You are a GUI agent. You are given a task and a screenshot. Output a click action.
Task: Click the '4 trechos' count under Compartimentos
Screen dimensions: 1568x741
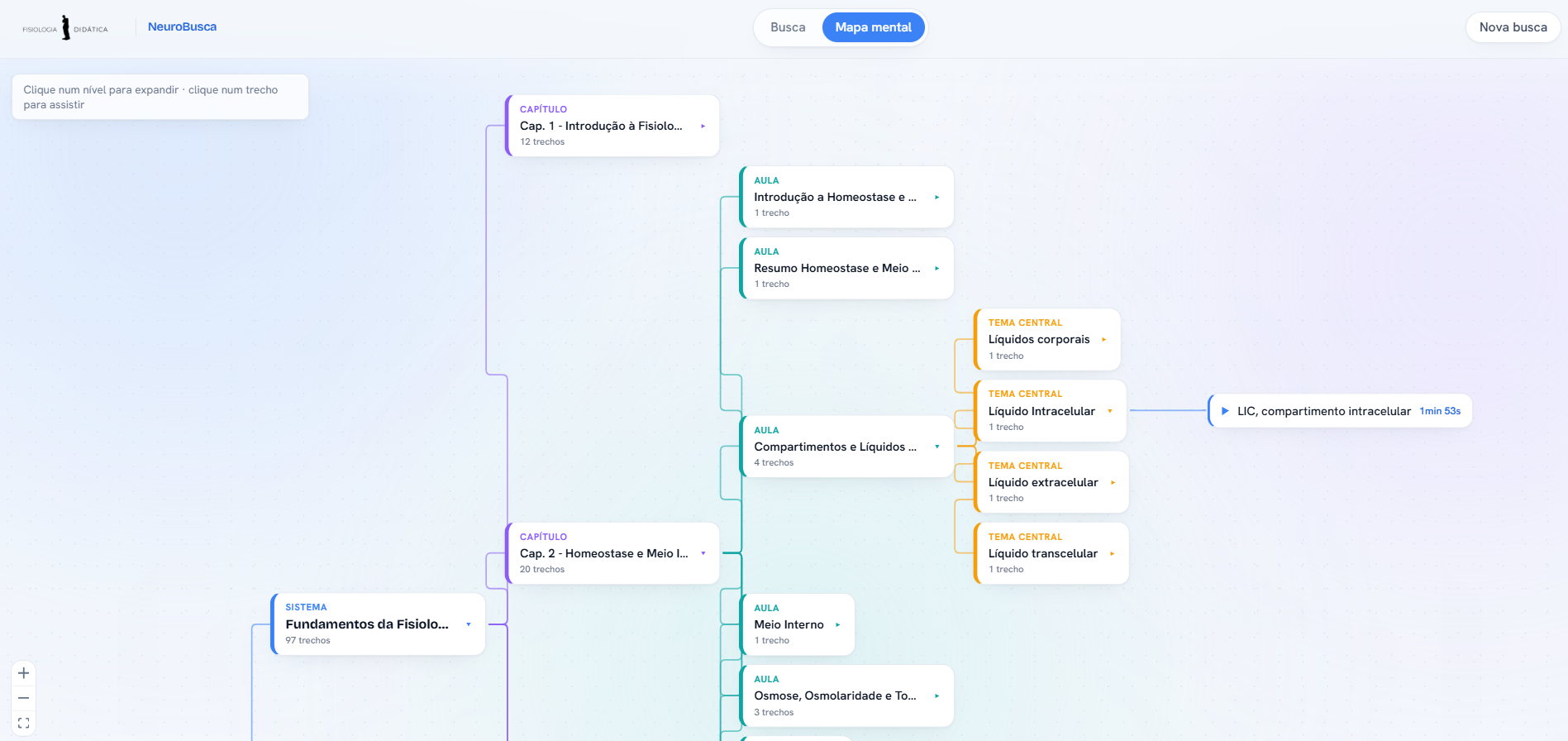pos(774,463)
